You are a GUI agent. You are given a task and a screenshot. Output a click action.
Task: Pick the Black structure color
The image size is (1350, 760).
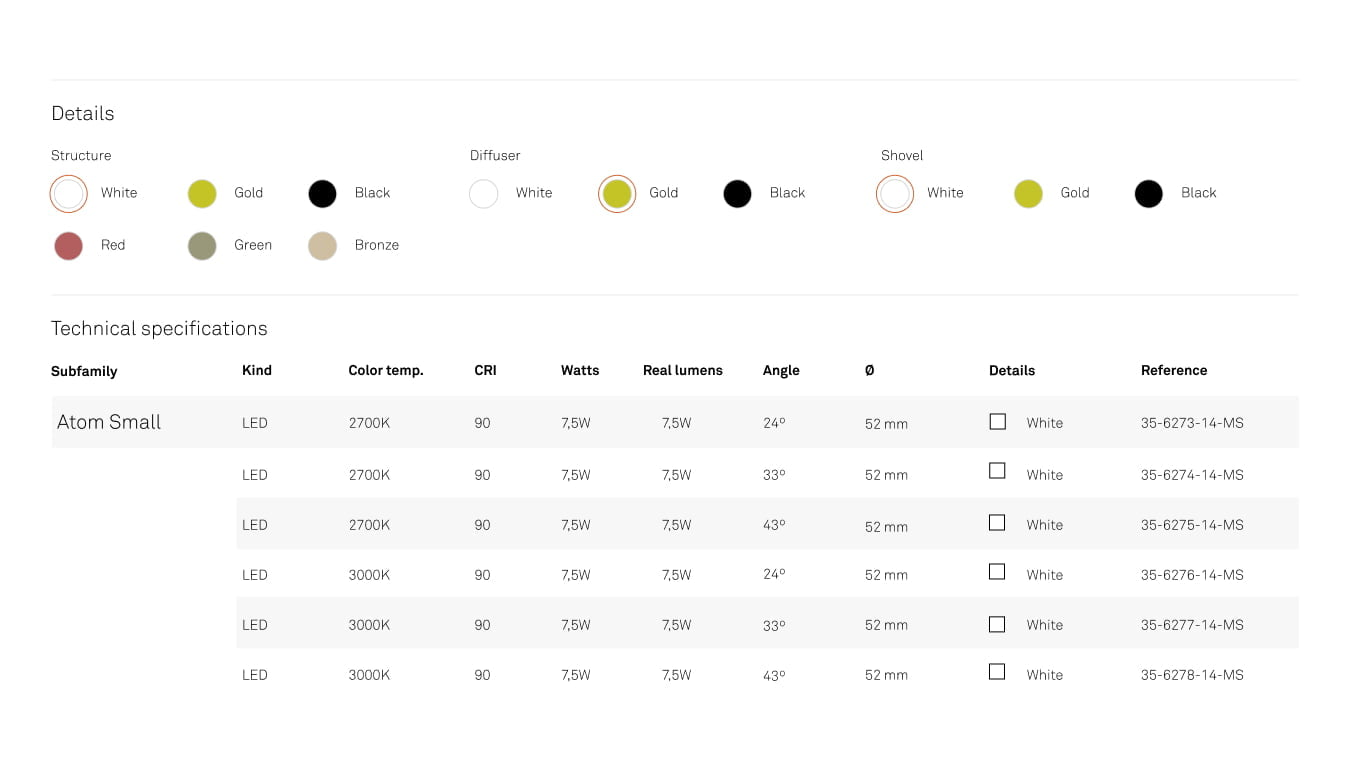(322, 194)
